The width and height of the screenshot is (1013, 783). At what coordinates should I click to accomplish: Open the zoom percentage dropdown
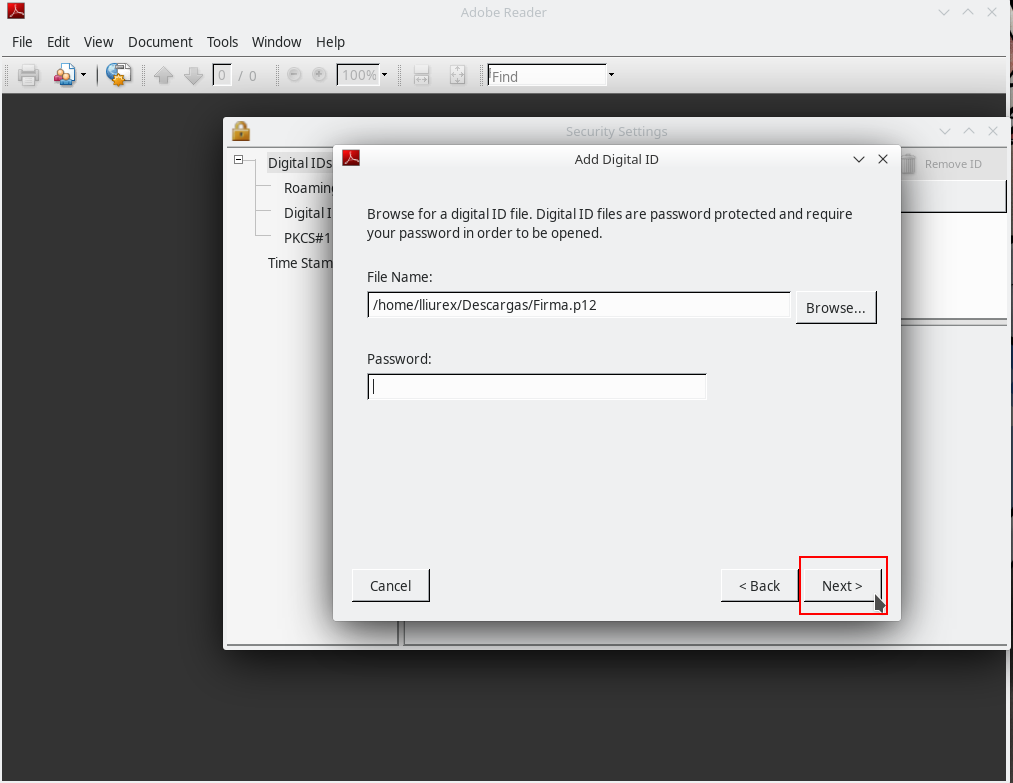(x=384, y=75)
